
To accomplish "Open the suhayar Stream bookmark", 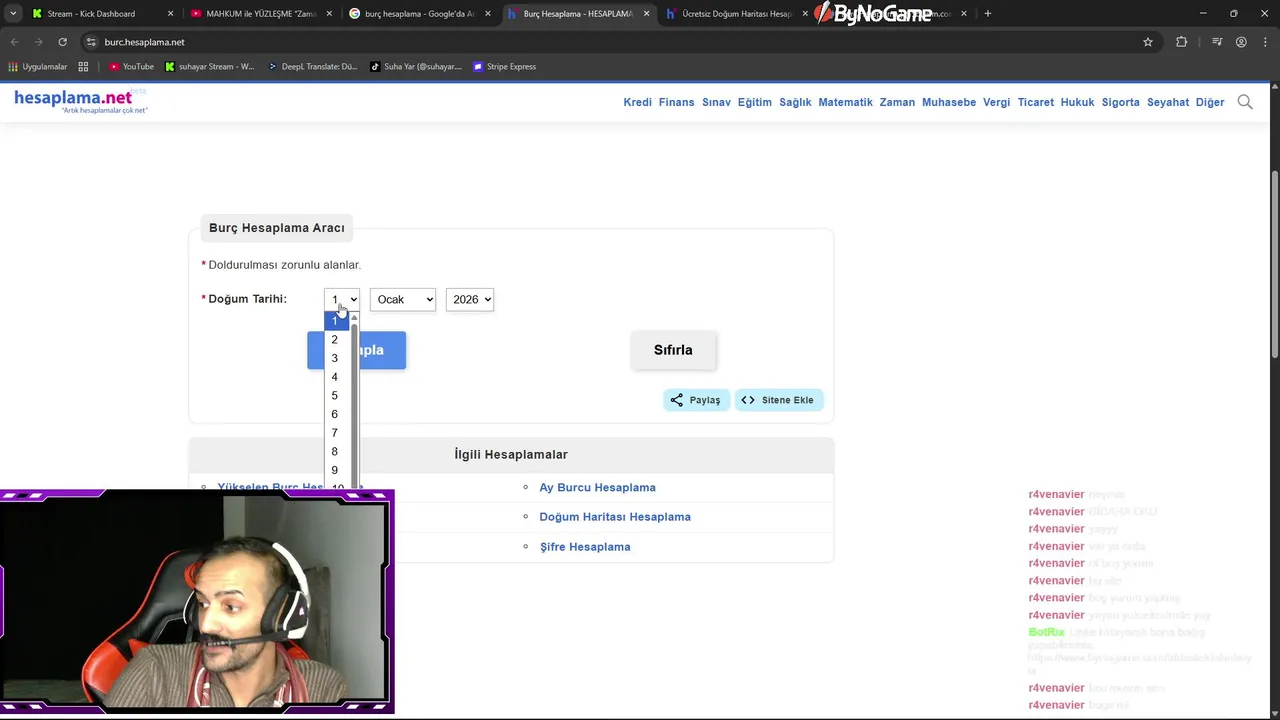I will click(x=210, y=67).
